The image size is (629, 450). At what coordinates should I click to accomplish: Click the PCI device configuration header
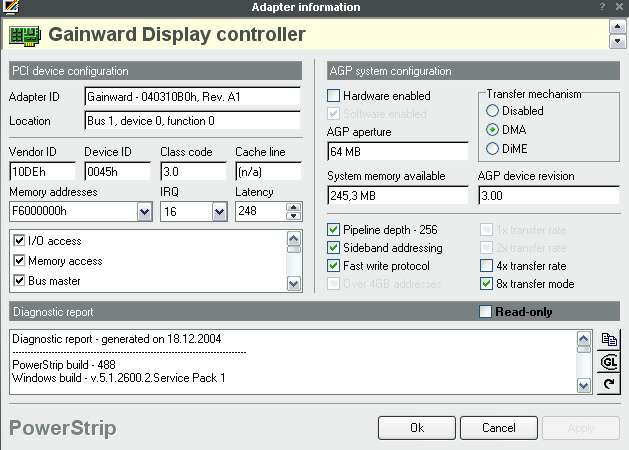[x=155, y=71]
